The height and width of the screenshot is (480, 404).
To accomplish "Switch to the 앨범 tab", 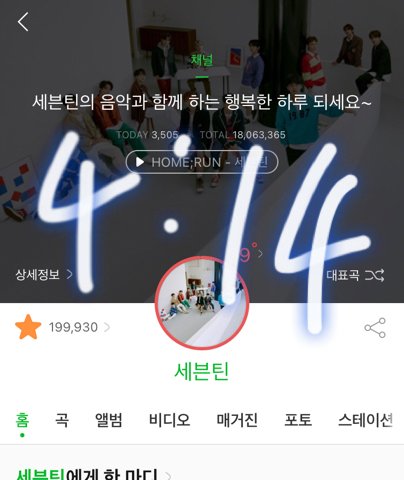I will (109, 420).
